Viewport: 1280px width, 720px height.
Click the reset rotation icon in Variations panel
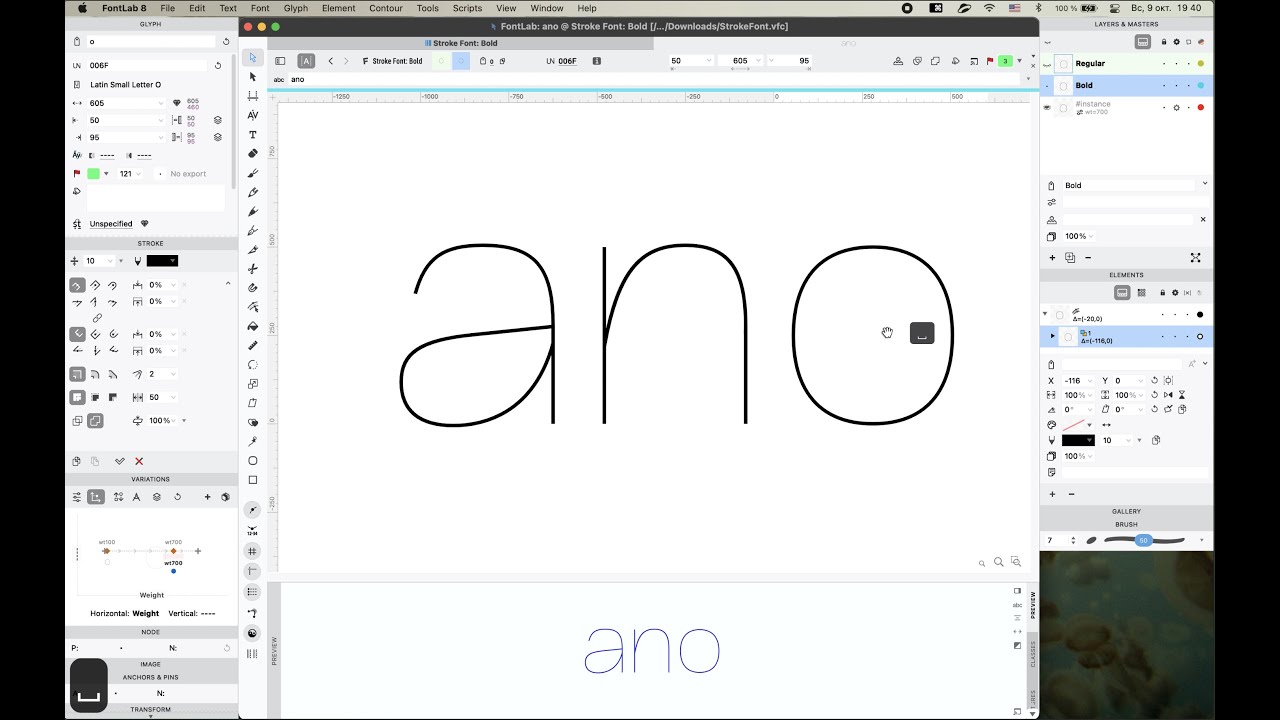(x=177, y=497)
